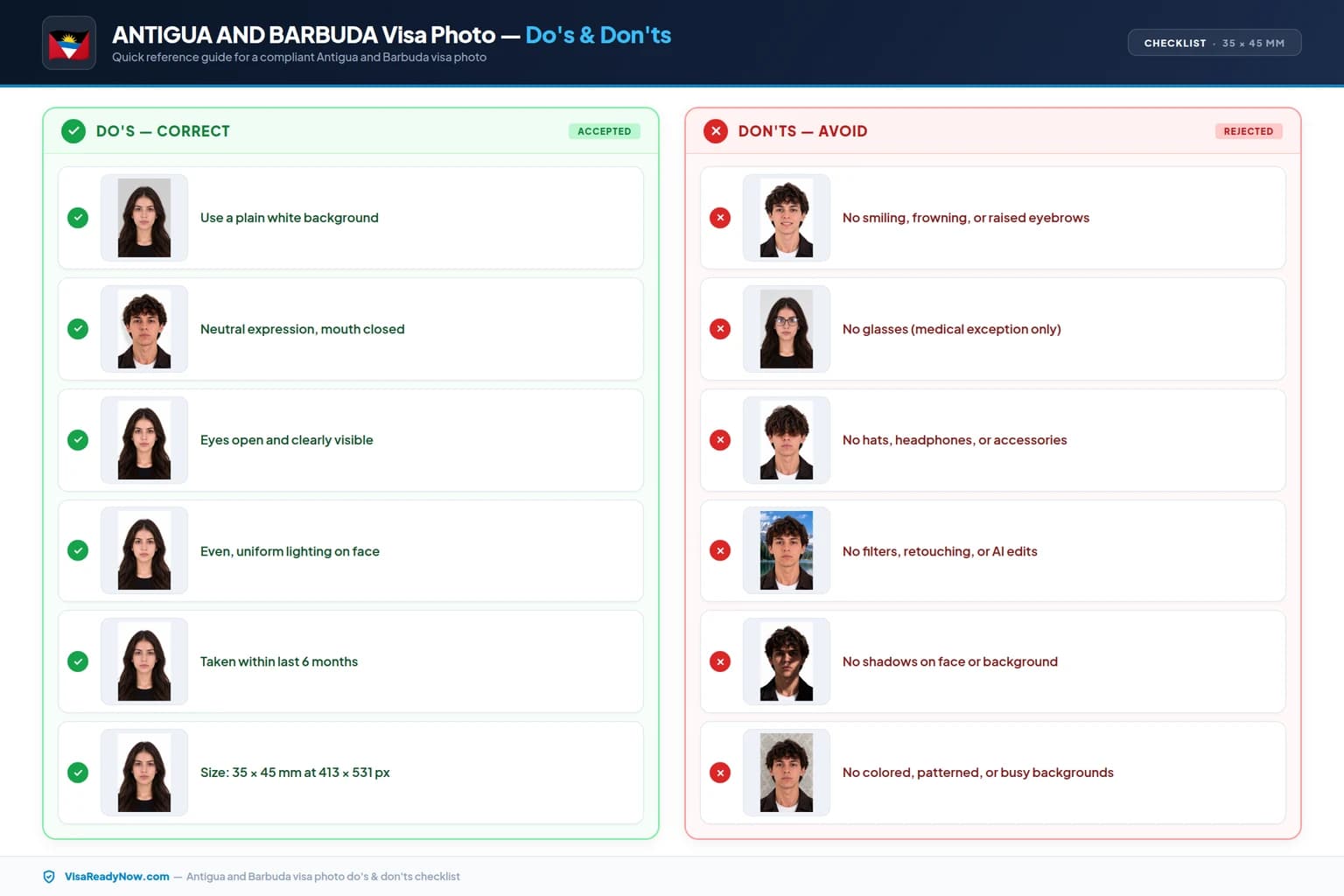This screenshot has width=1344, height=896.
Task: Click the REJECTED badge
Action: coord(1249,131)
